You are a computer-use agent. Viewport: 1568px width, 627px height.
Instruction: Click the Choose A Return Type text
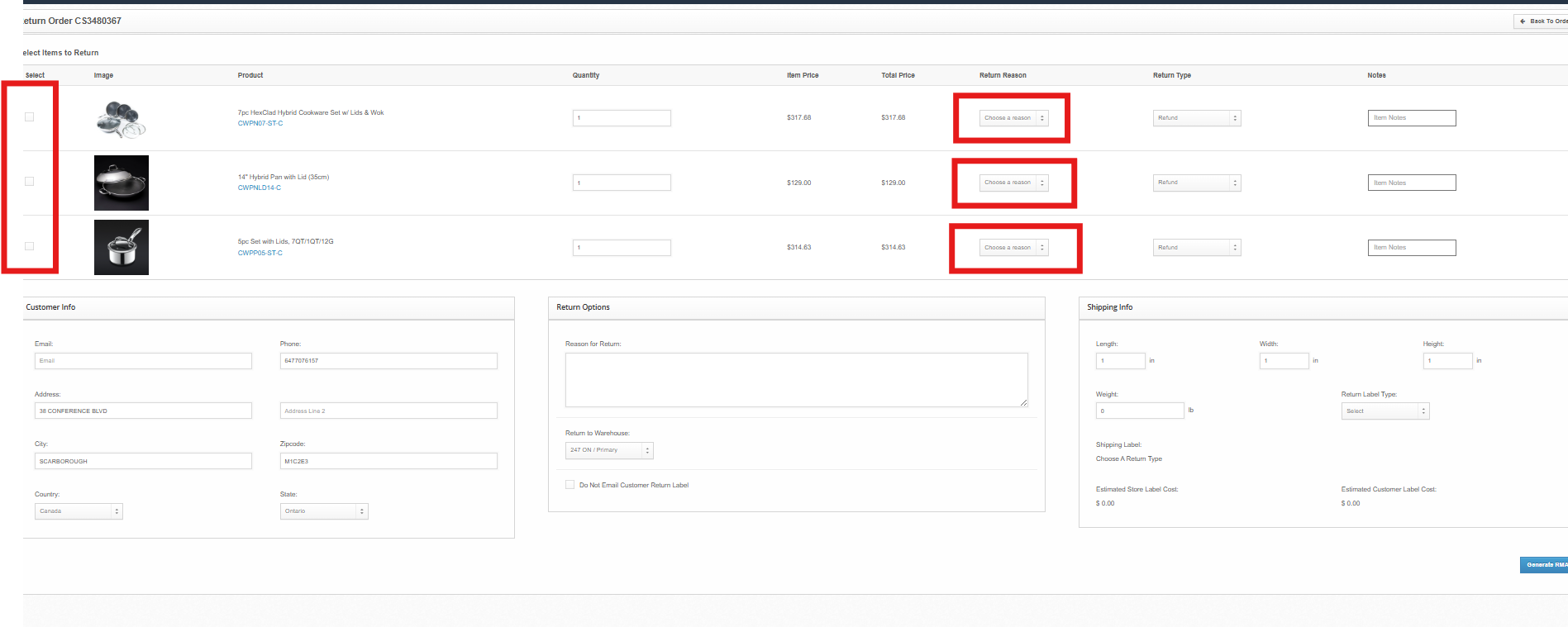(1129, 459)
